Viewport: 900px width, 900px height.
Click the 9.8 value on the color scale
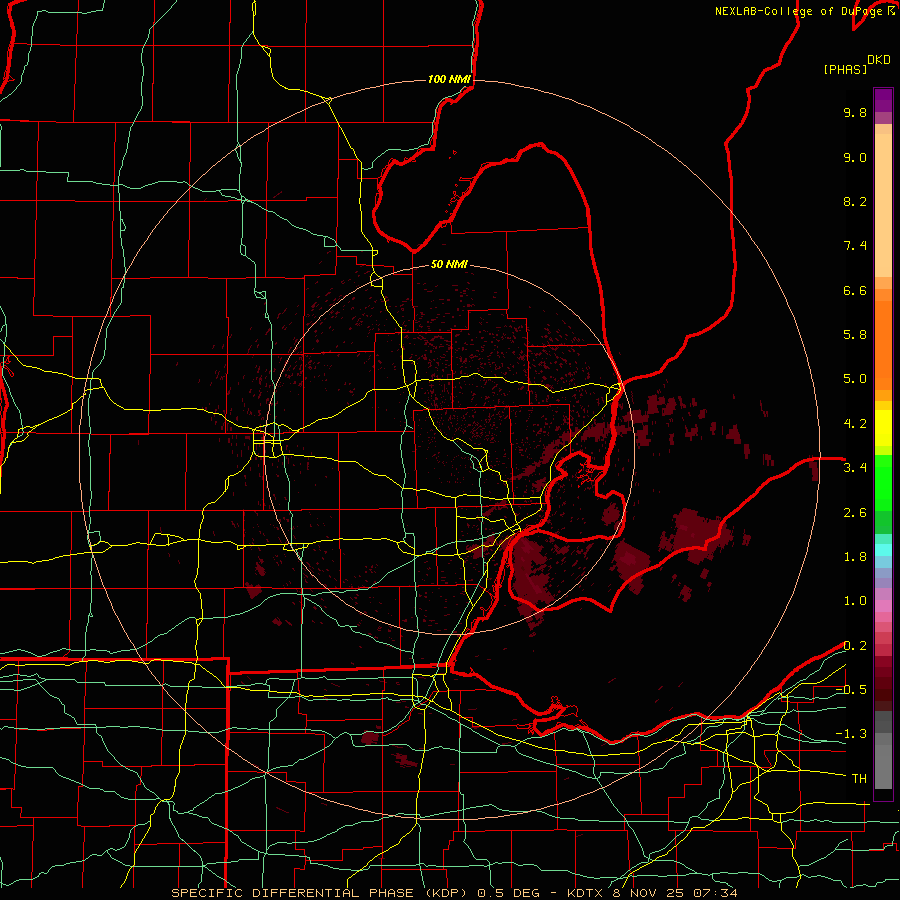pos(855,112)
